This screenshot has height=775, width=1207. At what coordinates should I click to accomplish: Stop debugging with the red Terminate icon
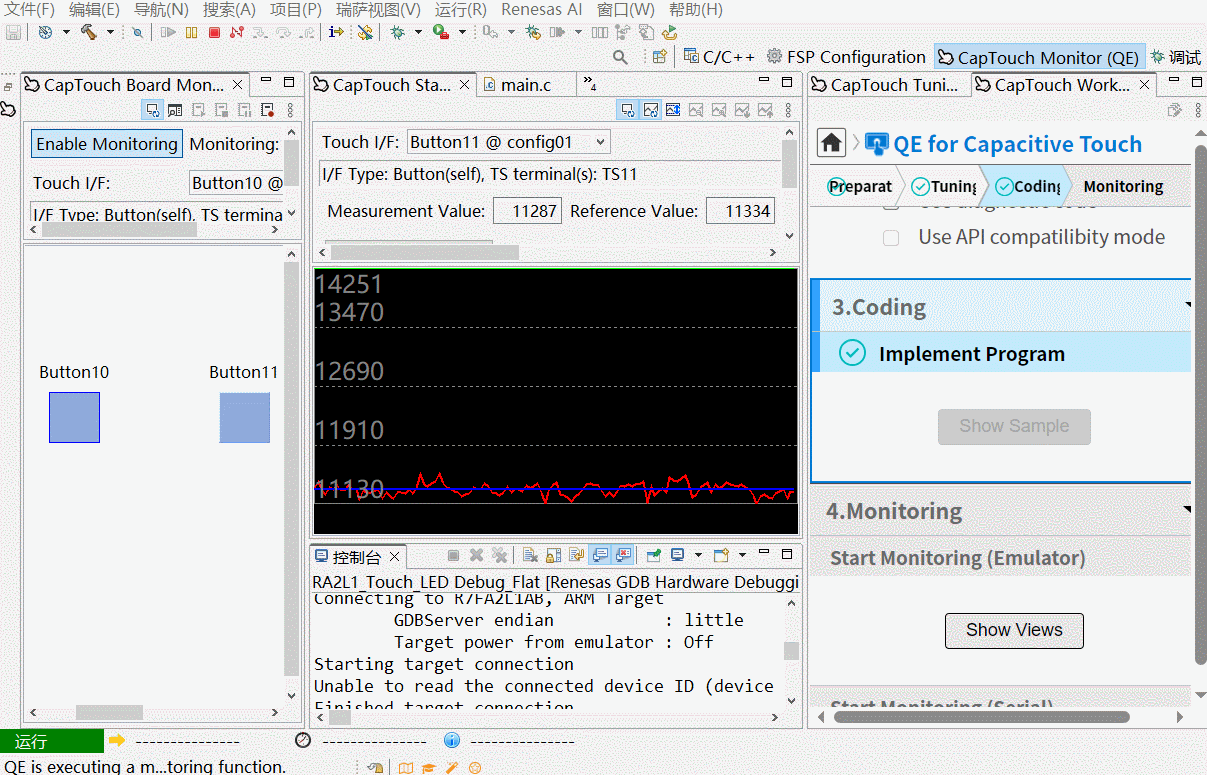point(214,32)
